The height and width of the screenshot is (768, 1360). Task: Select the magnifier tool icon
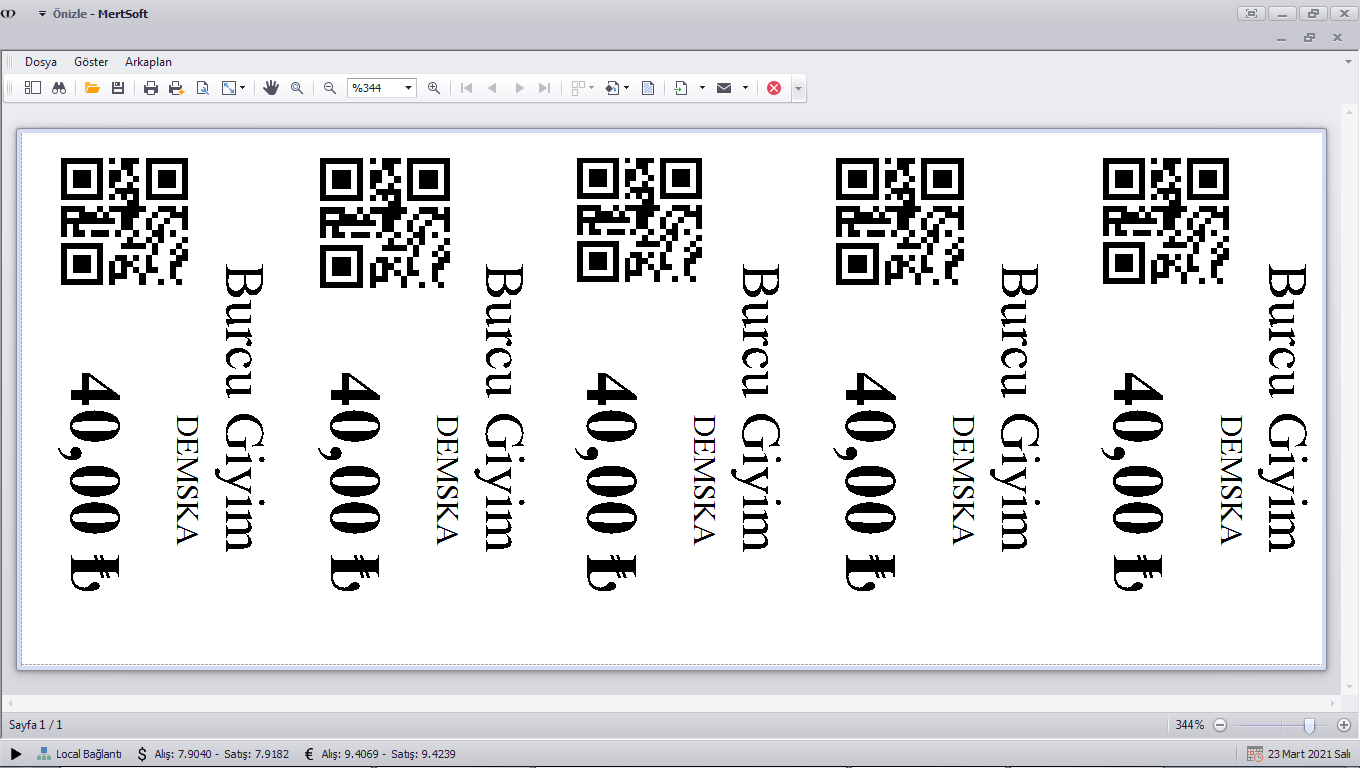pos(297,88)
